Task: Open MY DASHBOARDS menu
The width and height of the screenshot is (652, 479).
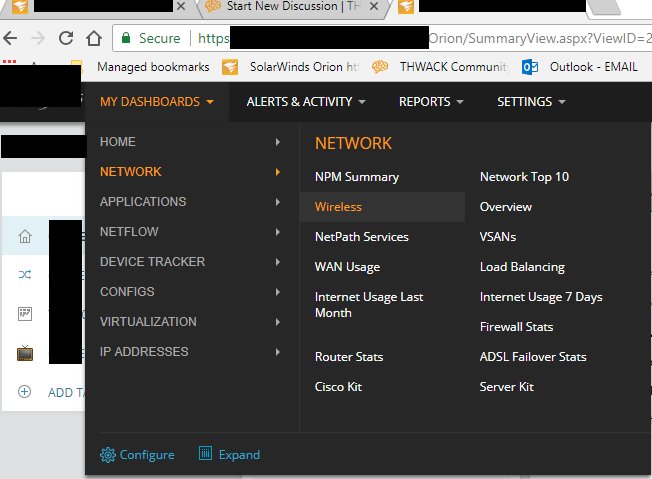Action: coord(157,102)
